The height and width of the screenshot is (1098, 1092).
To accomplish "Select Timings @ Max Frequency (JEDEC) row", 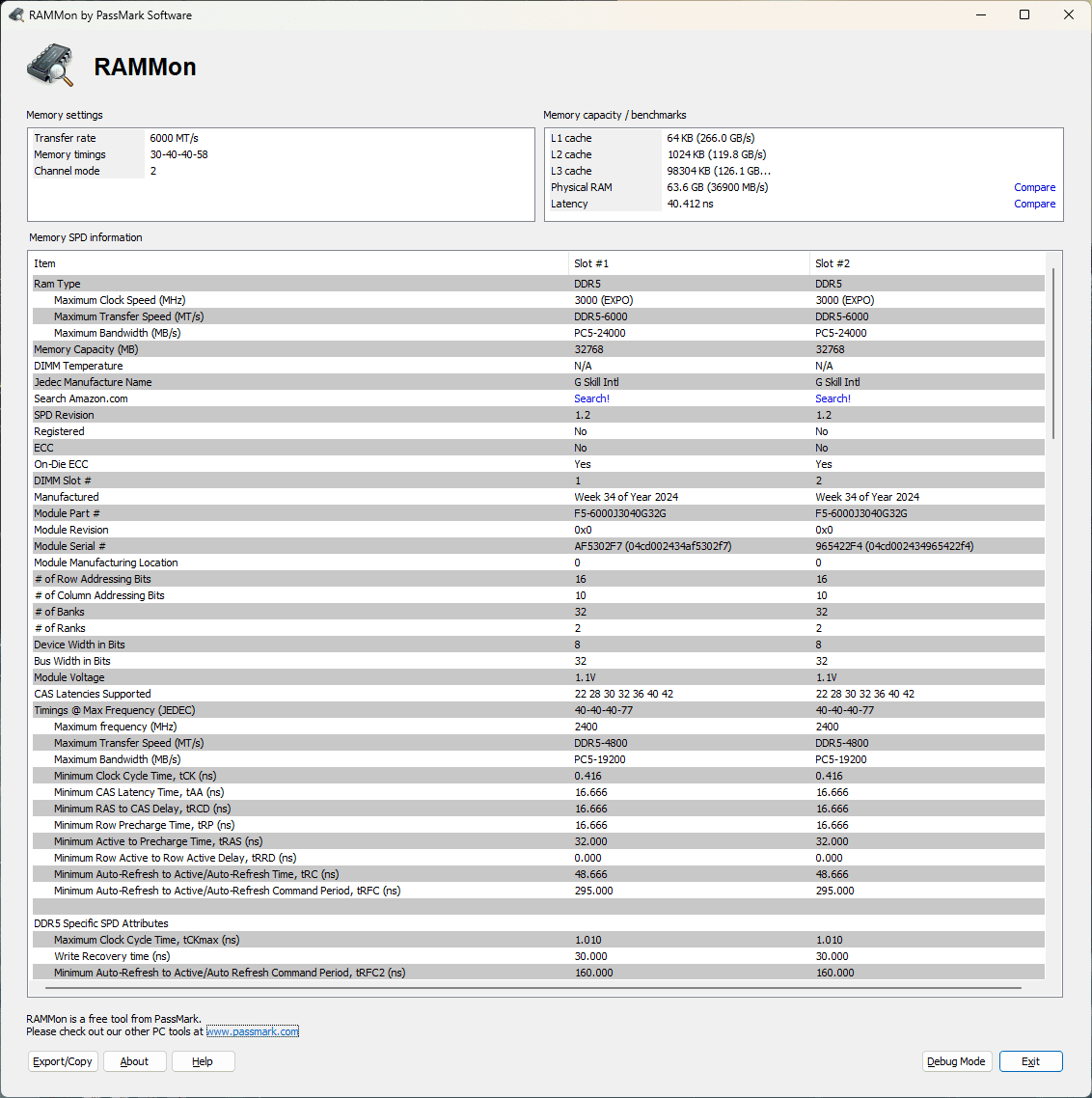I will [x=538, y=710].
